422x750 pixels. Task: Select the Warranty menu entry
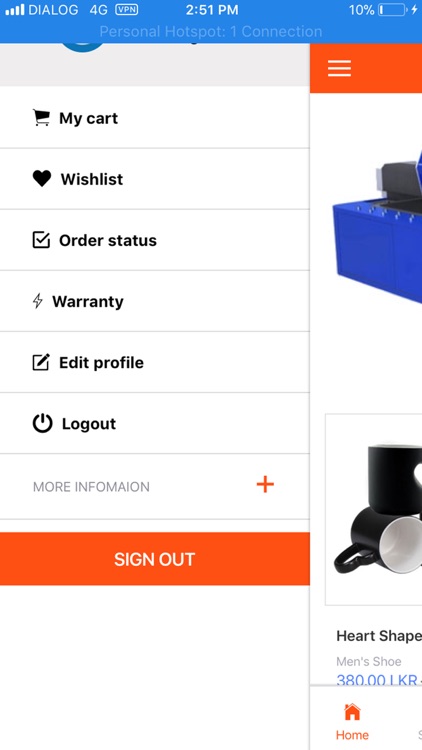155,301
